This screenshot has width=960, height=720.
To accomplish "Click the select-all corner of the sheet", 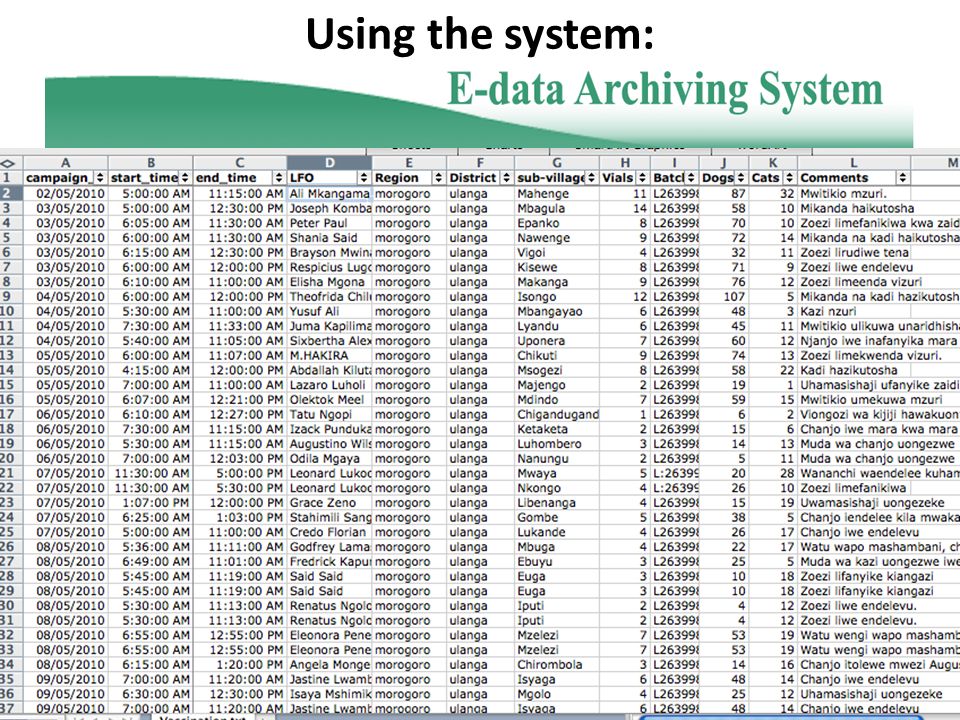I will (x=9, y=163).
